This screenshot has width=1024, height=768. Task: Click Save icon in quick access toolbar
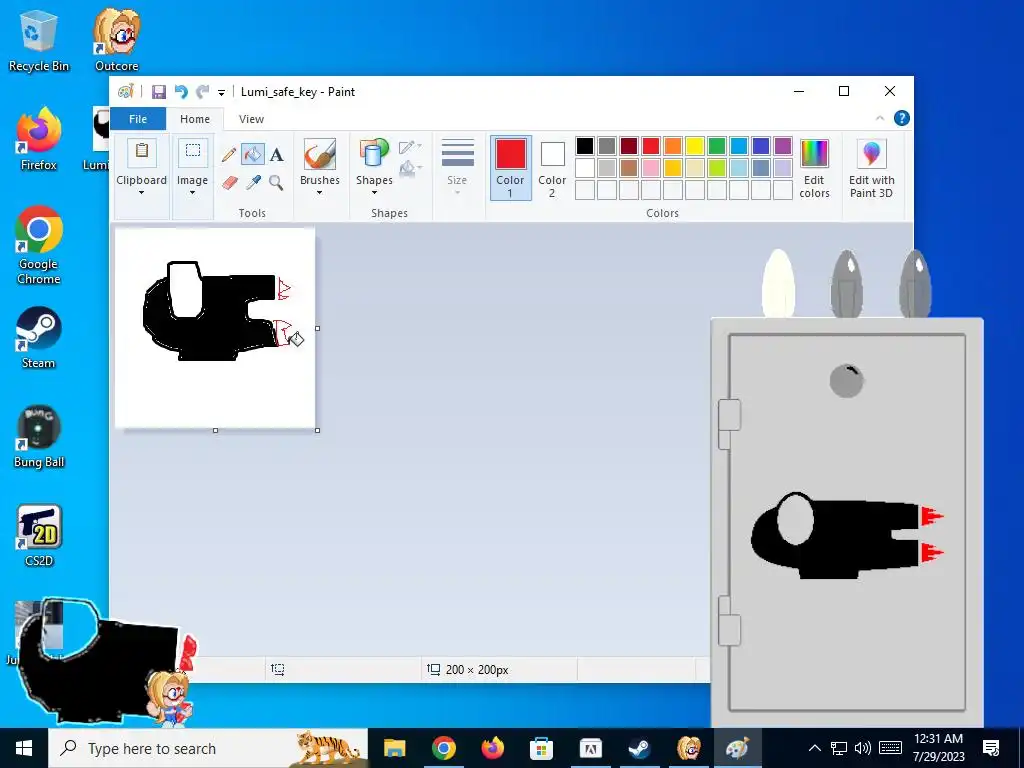[159, 92]
